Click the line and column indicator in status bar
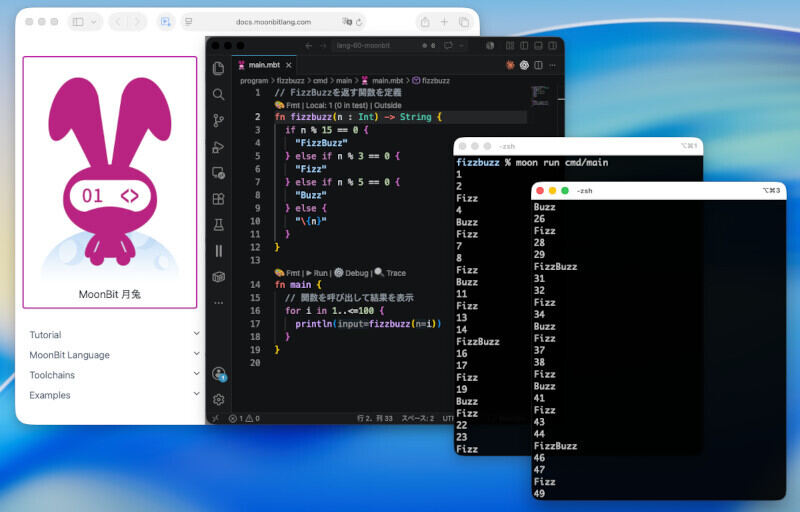This screenshot has height=512, width=800. pyautogui.click(x=374, y=418)
